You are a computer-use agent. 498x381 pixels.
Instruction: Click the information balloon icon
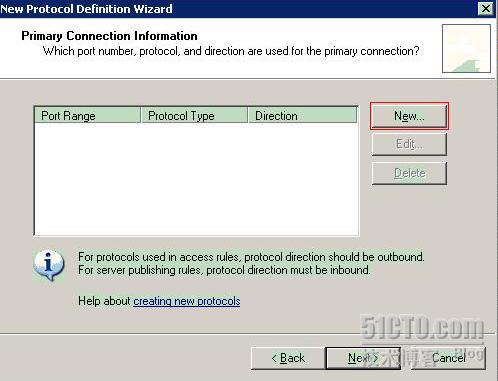click(x=49, y=265)
